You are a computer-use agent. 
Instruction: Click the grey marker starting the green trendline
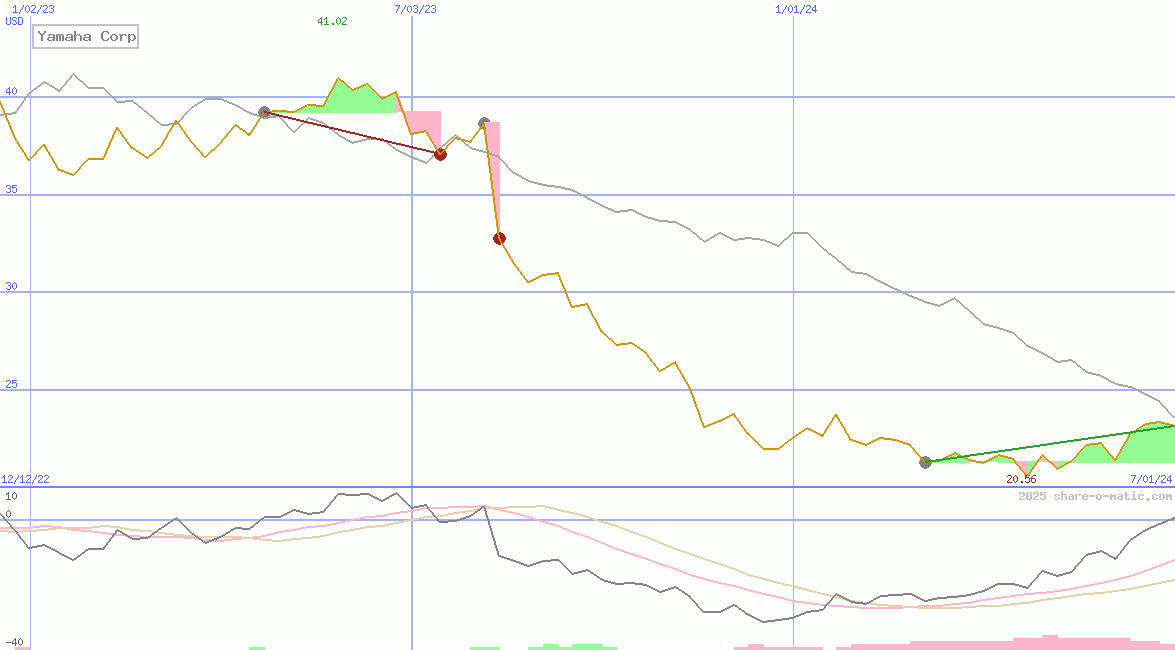click(x=925, y=462)
